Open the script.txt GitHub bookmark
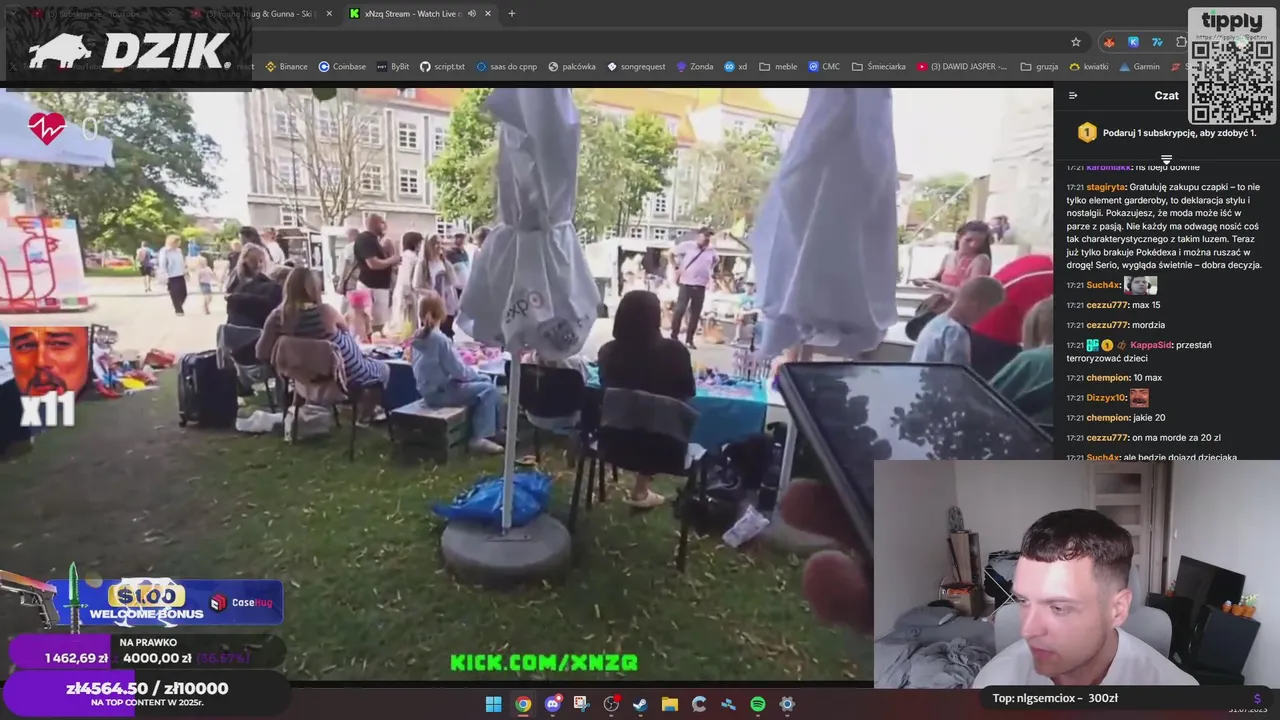Viewport: 1280px width, 720px height. (442, 67)
